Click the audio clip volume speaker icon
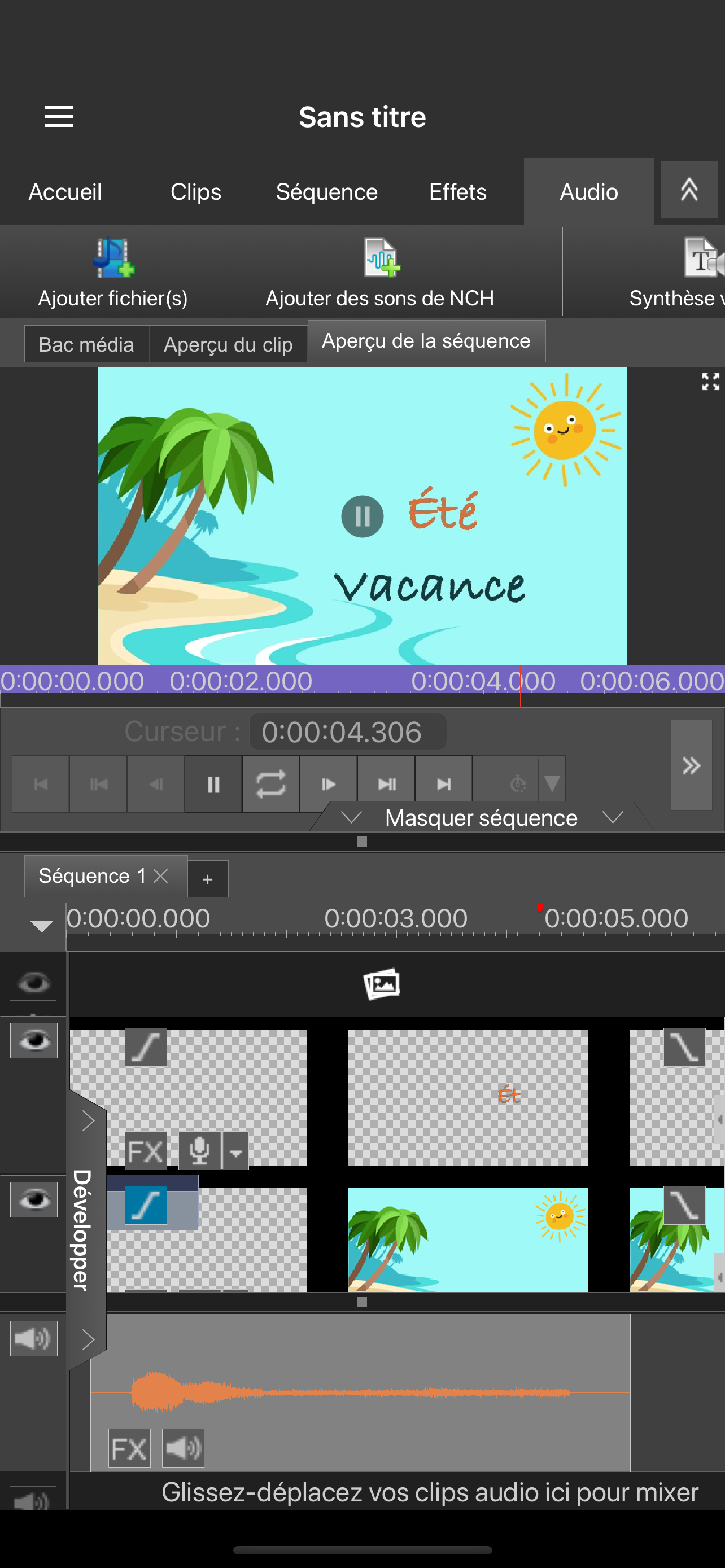This screenshot has width=725, height=1568. point(184,1448)
